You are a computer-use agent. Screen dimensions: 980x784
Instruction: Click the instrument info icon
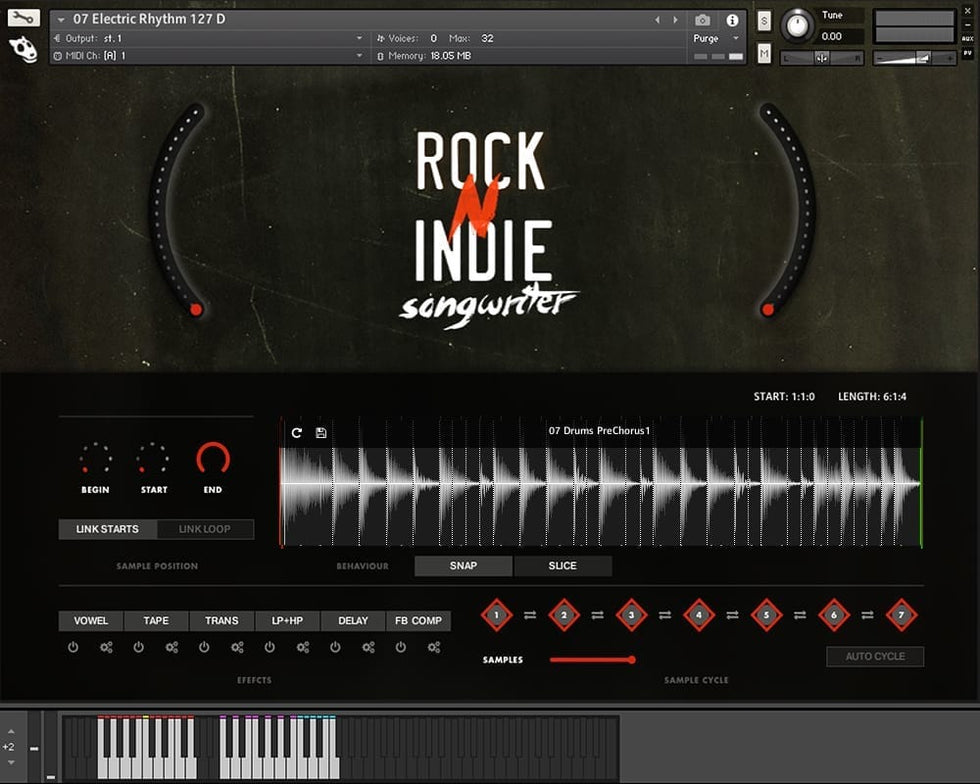(x=732, y=20)
